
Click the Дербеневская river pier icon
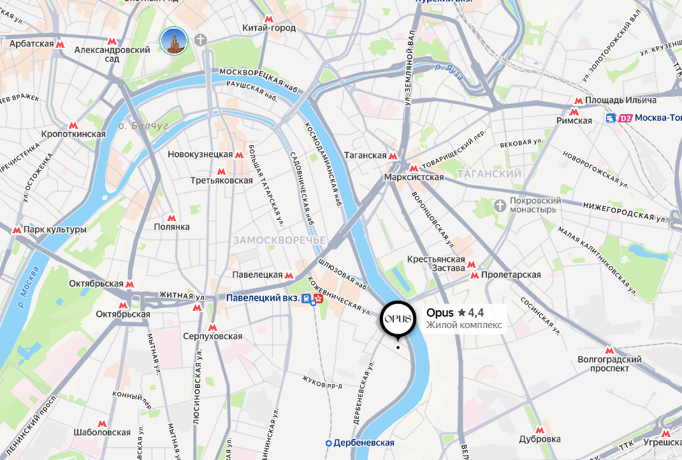329,443
